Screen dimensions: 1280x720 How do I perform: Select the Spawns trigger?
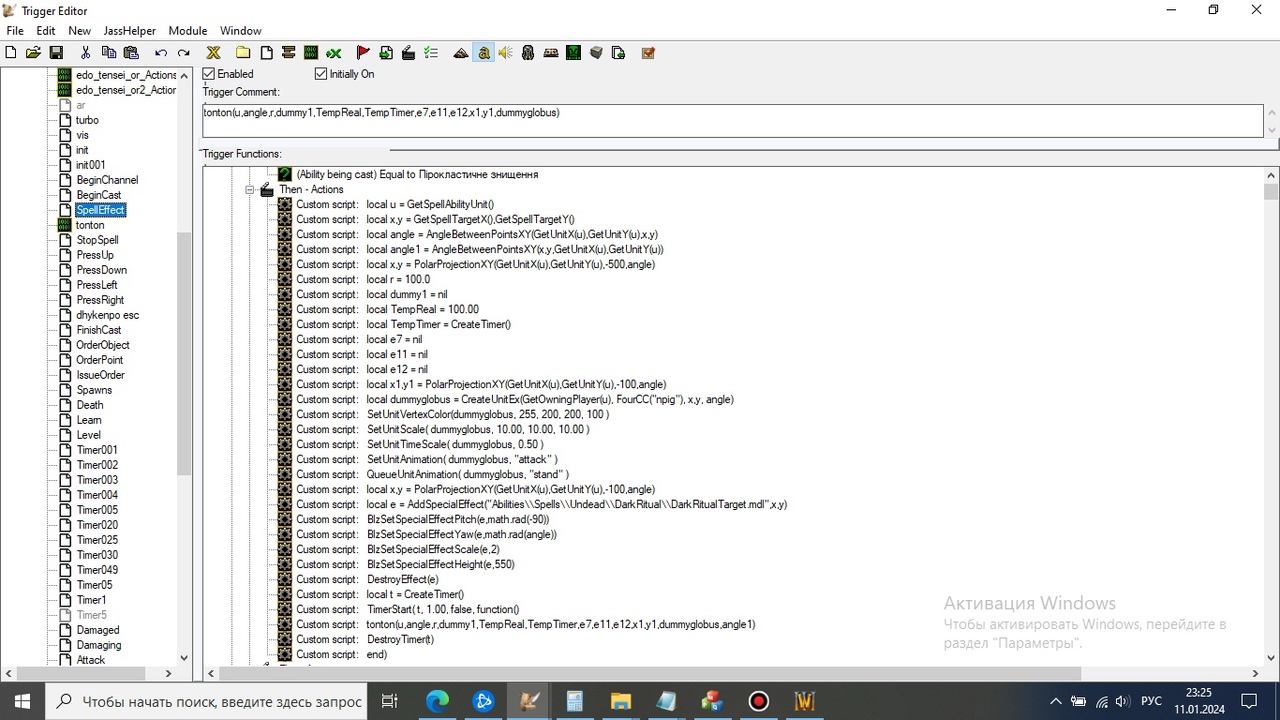pyautogui.click(x=94, y=390)
